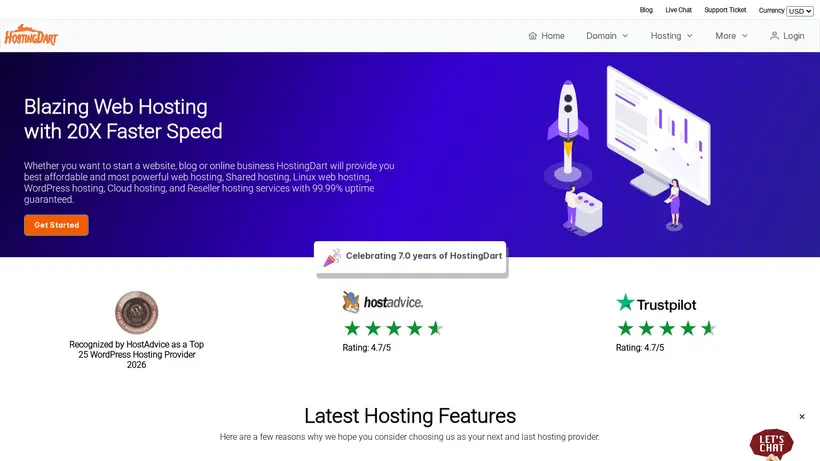Screen dimensions: 820x461
Task: Close the chat widget popup
Action: tap(802, 417)
